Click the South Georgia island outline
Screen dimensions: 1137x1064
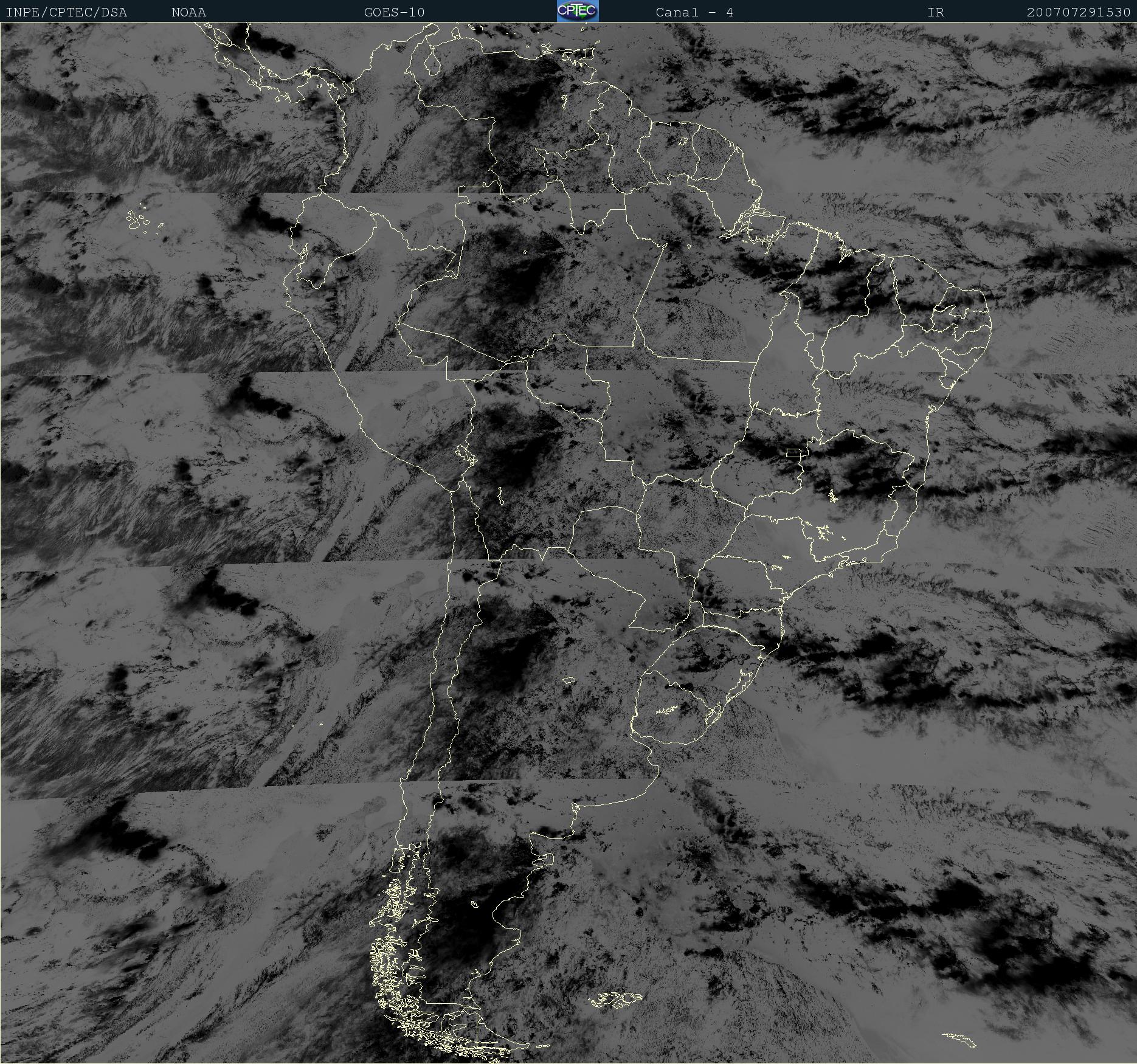point(959,1040)
